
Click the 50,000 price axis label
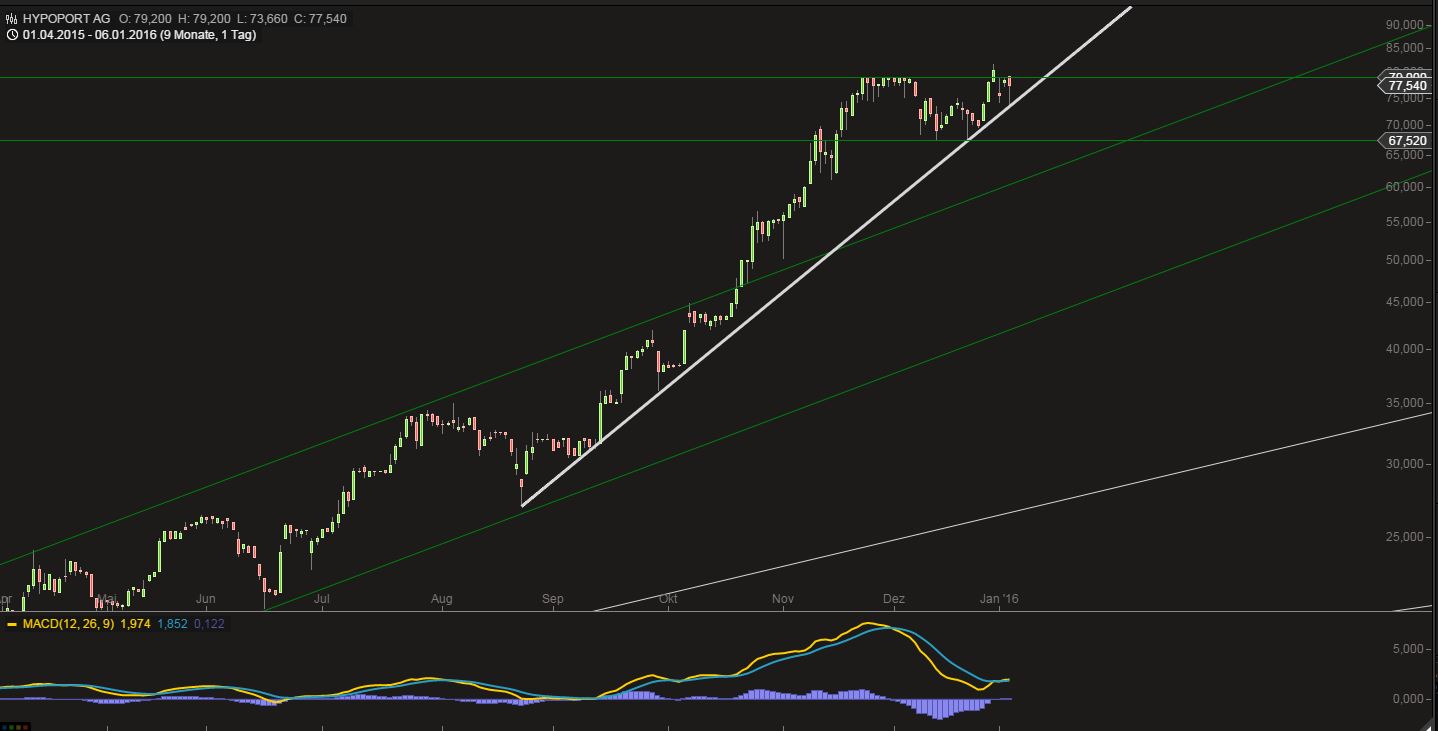point(1407,260)
